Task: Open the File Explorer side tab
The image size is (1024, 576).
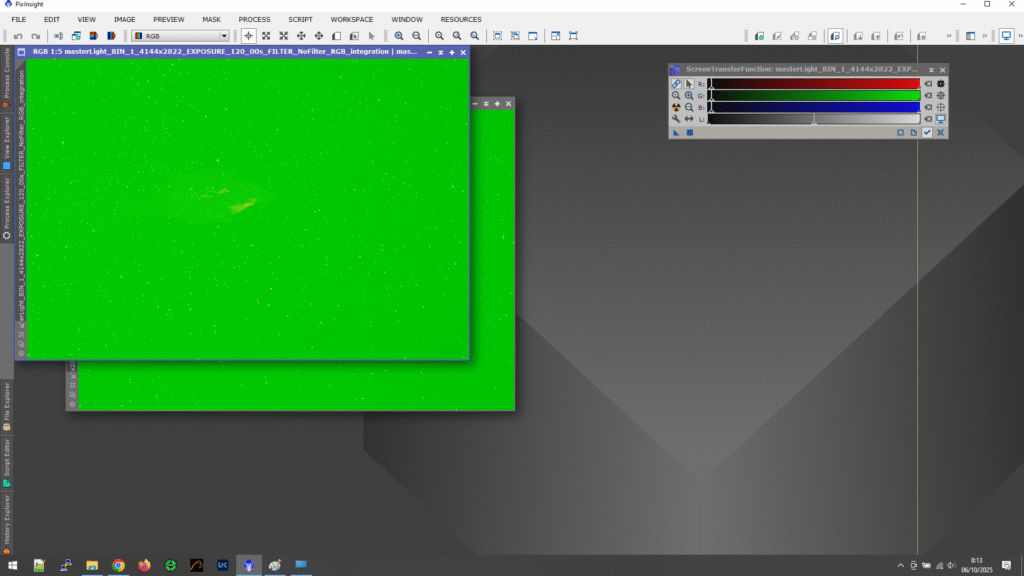Action: pos(7,405)
